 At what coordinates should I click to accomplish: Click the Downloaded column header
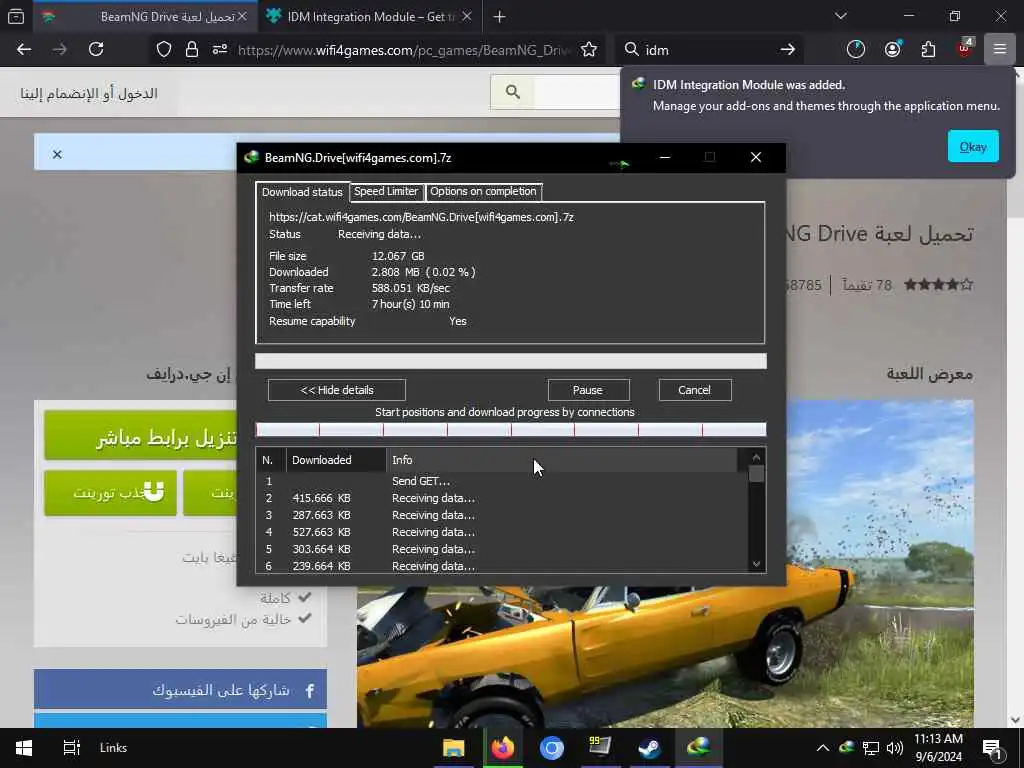[336, 460]
